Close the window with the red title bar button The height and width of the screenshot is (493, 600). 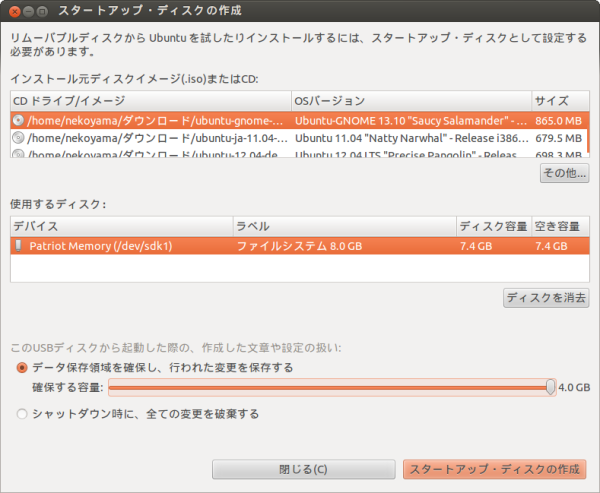(x=12, y=11)
